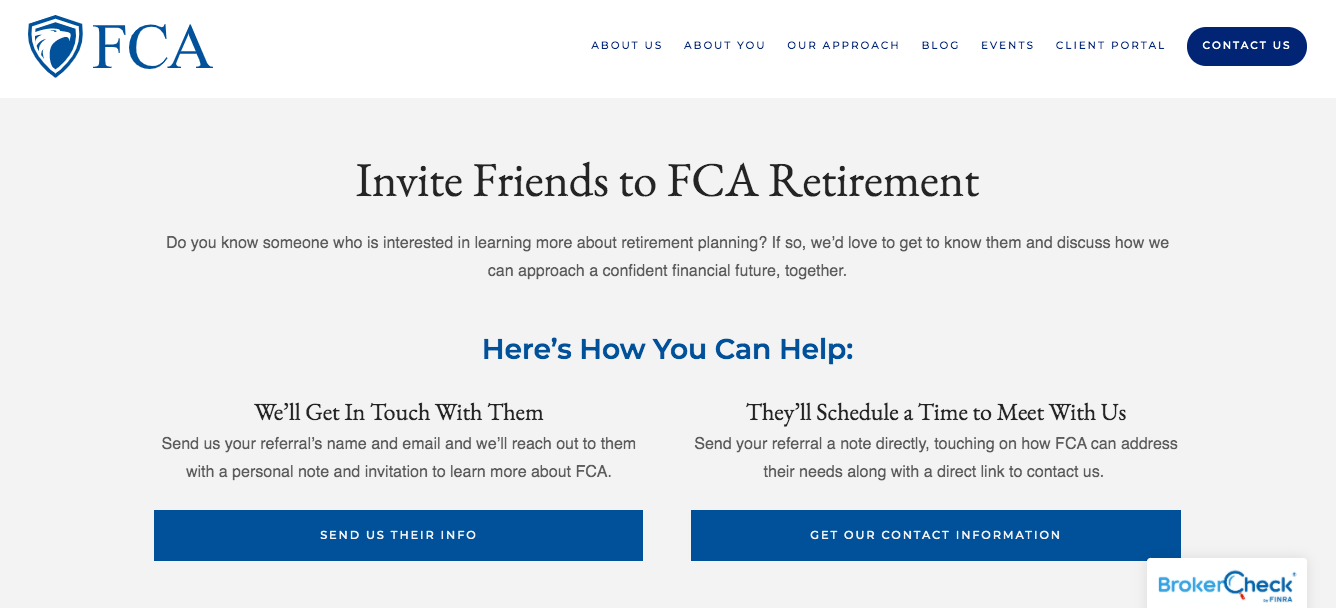Click the Here's How You Can Help heading
The height and width of the screenshot is (608, 1336).
pos(667,349)
